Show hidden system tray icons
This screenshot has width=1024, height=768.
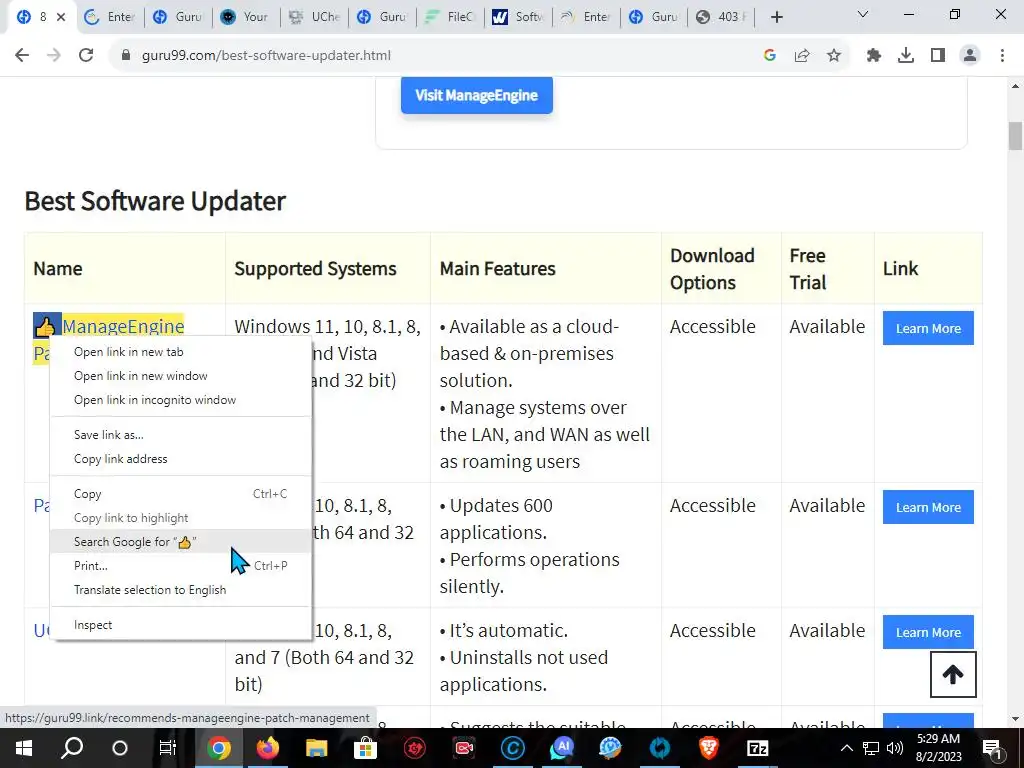coord(846,748)
